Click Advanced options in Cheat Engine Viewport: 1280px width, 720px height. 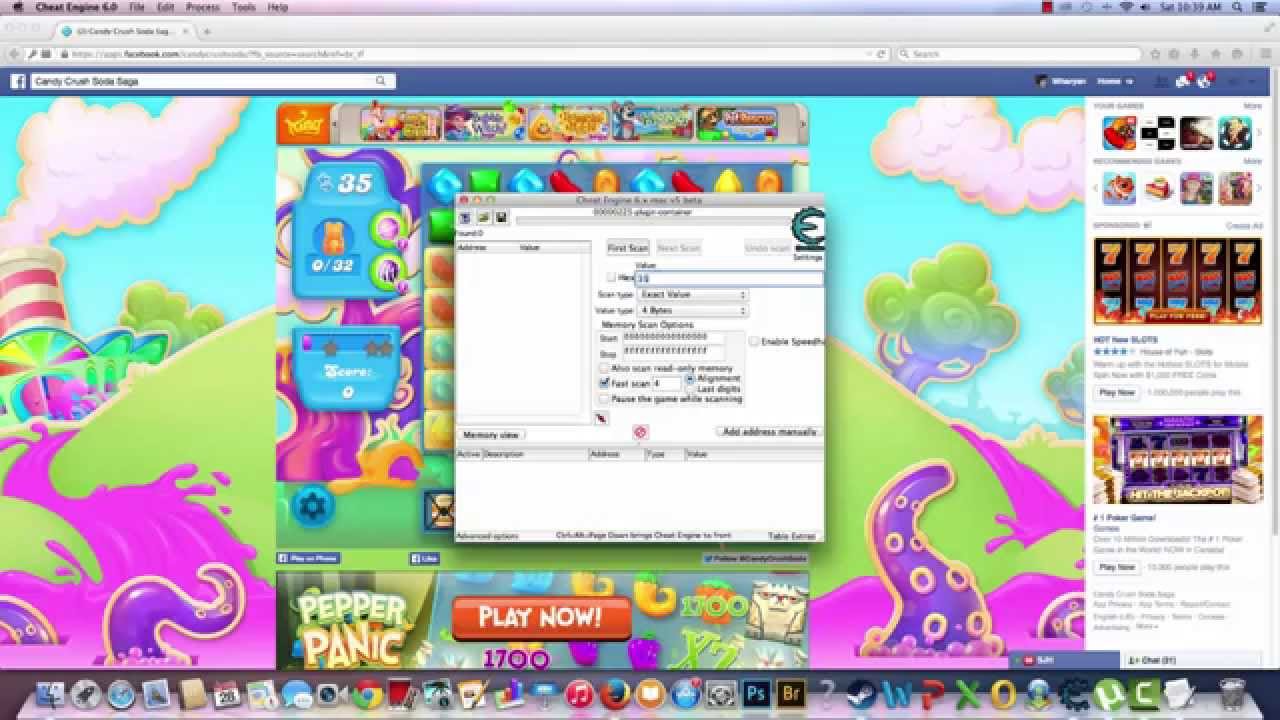487,536
